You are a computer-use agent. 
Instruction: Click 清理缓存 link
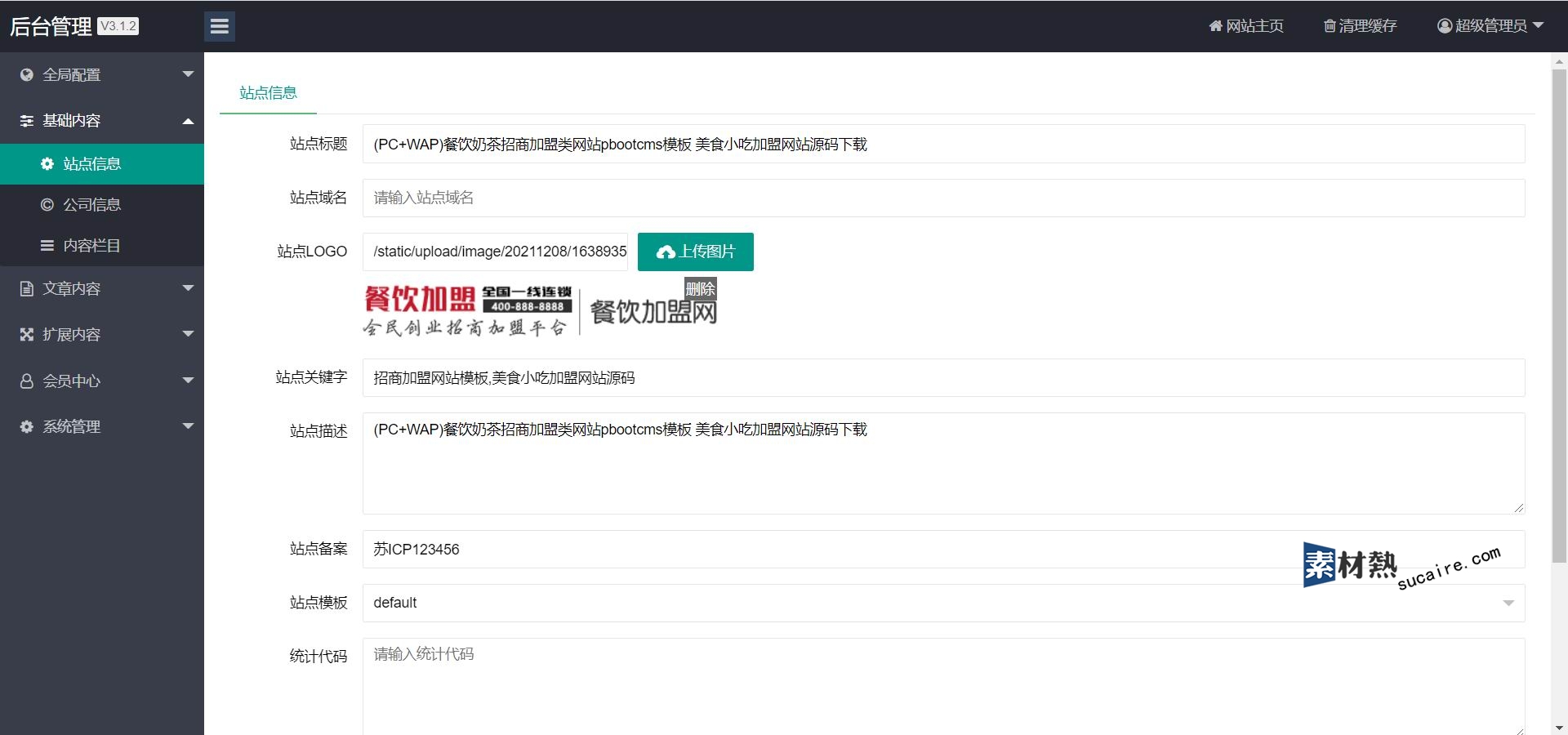(x=1360, y=26)
